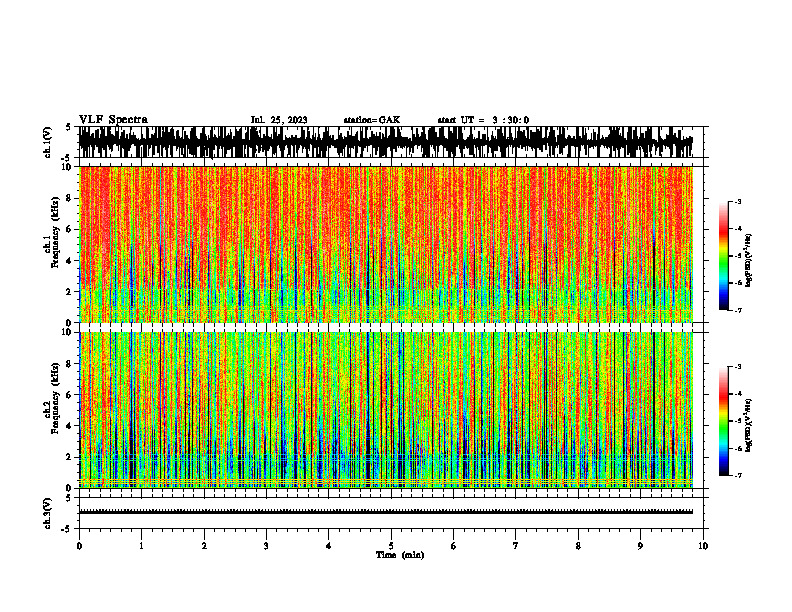Screen dimensions: 792x612
Task: Click the time axis tick label "5"
Action: click(391, 546)
